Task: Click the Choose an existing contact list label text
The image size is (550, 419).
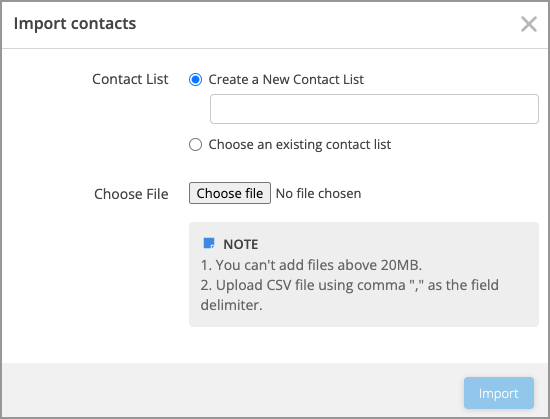Action: (300, 144)
